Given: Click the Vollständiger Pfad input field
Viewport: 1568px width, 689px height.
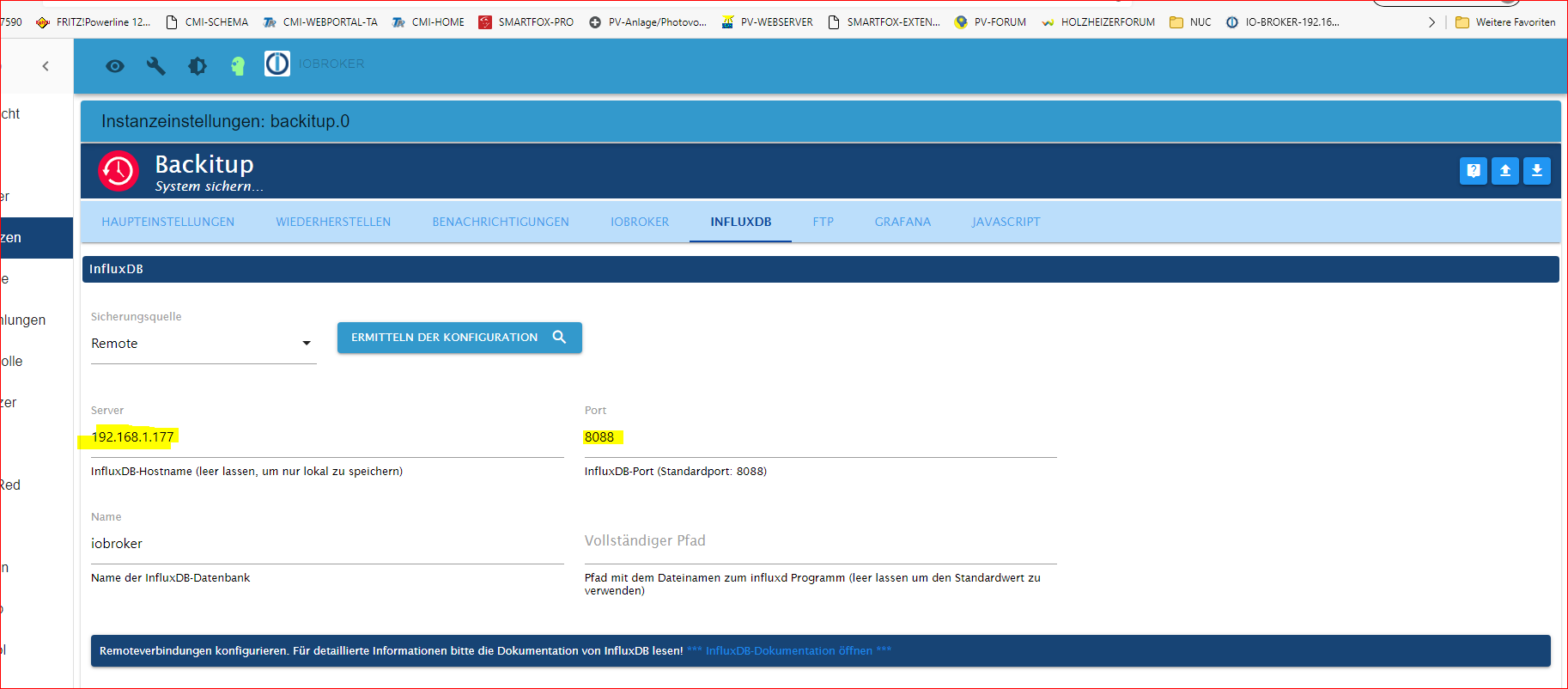Looking at the screenshot, I should click(820, 541).
